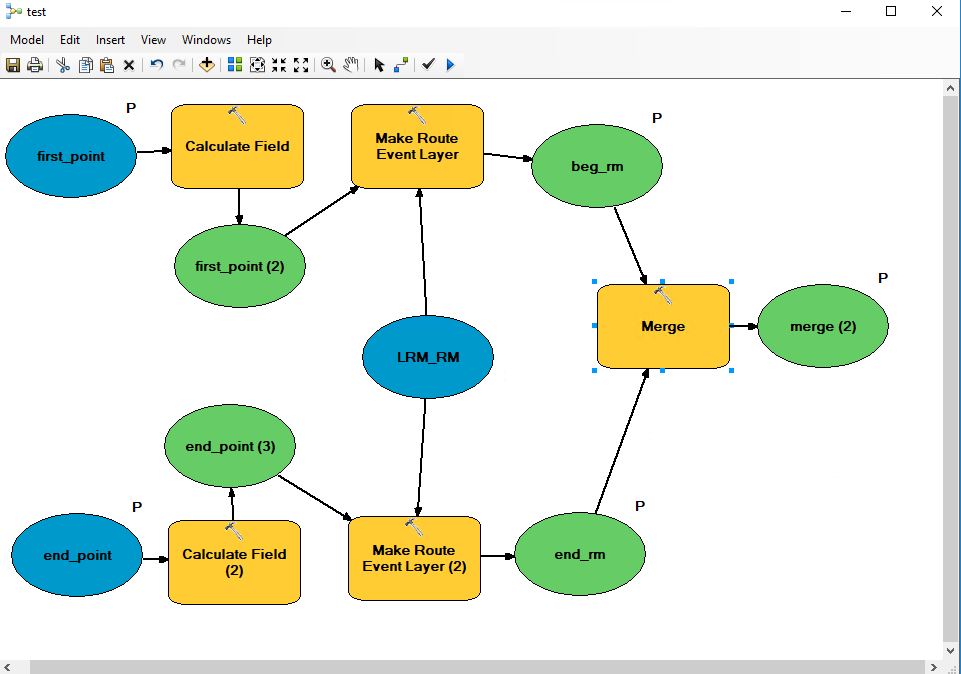Viewport: 961px width, 674px height.
Task: Click the Fixed Zoom In arrows icon
Action: click(x=279, y=64)
